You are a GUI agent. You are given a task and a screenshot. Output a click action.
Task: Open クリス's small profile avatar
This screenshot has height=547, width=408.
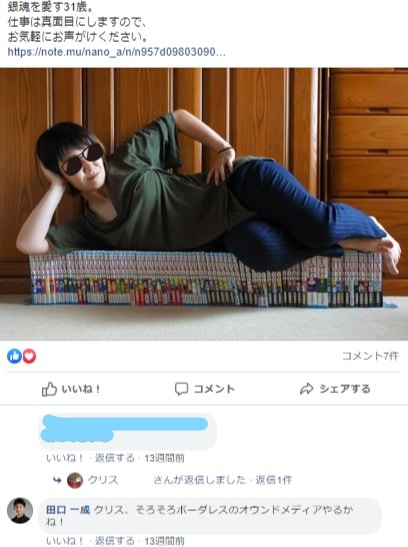pyautogui.click(x=75, y=480)
